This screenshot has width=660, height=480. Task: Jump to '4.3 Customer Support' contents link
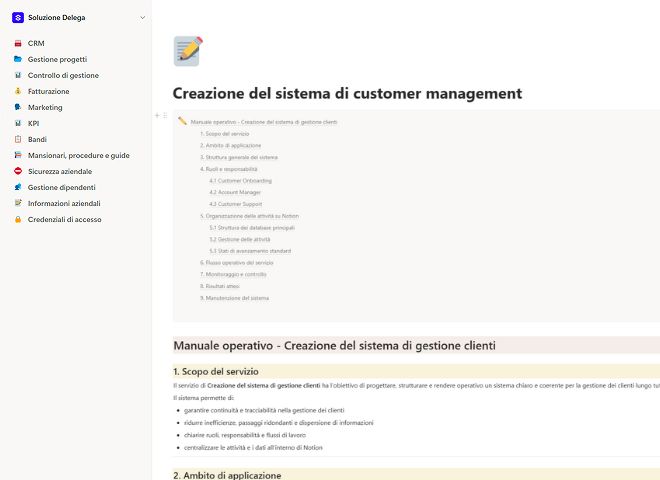point(236,204)
